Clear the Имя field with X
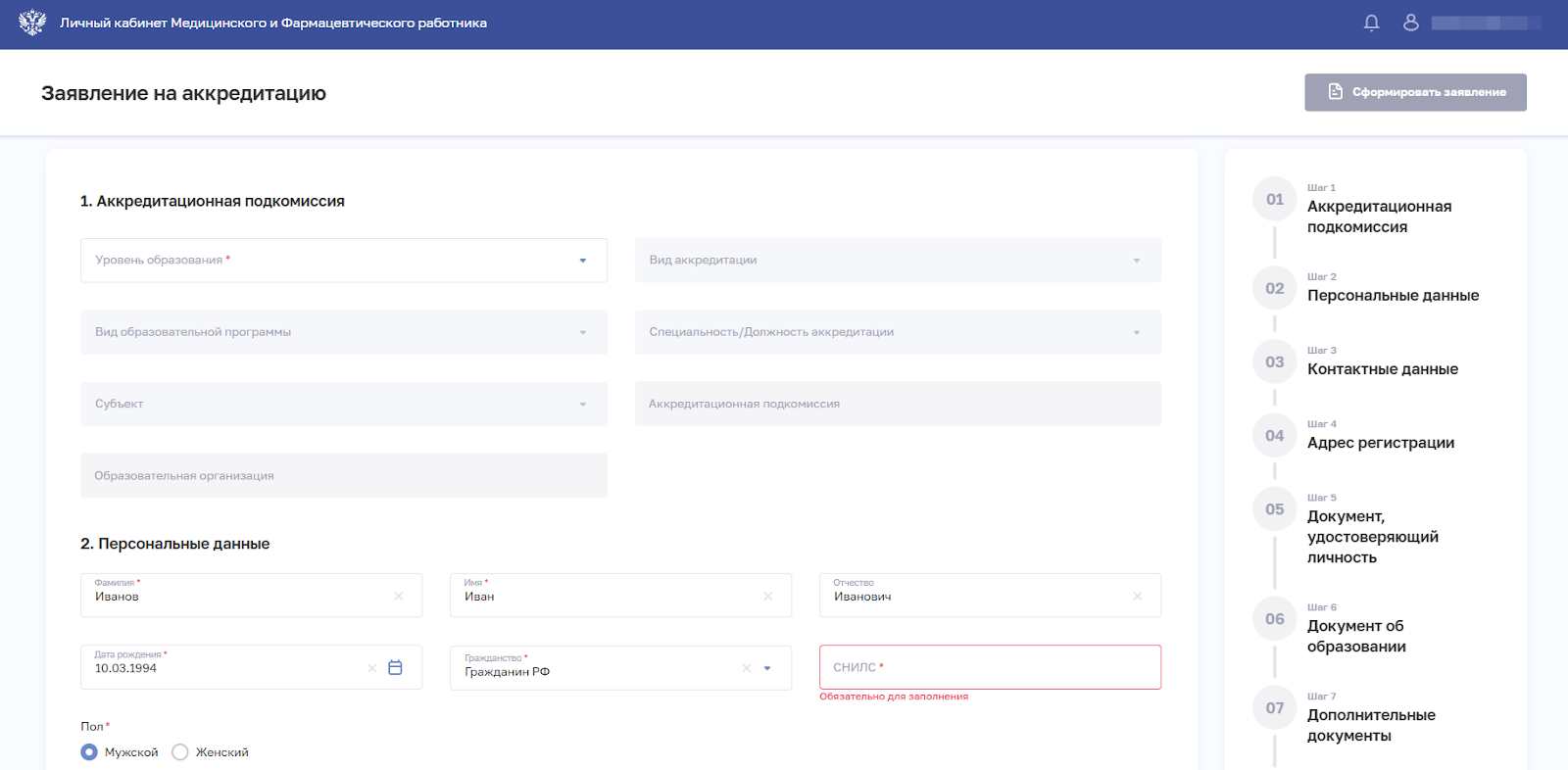This screenshot has width=1568, height=770. tap(767, 596)
